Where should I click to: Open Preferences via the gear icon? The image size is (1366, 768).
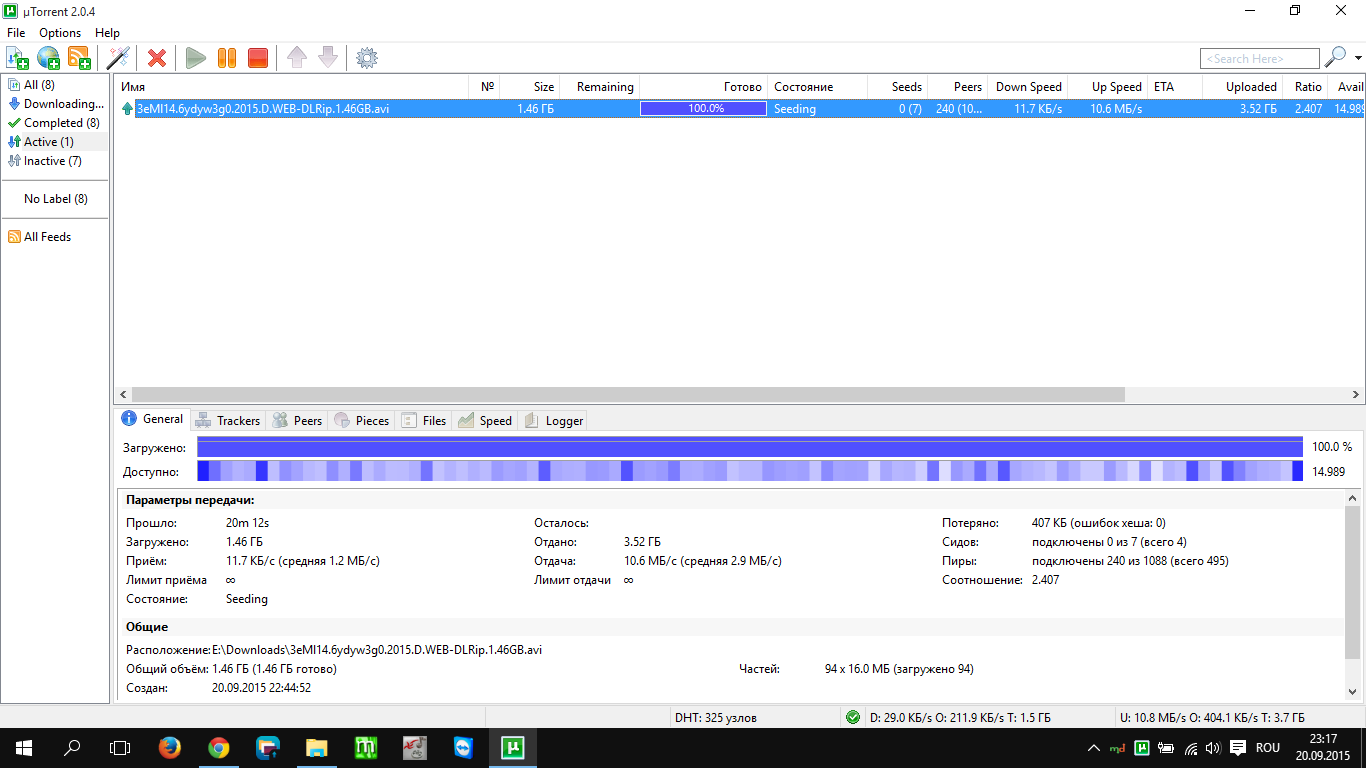pos(367,58)
